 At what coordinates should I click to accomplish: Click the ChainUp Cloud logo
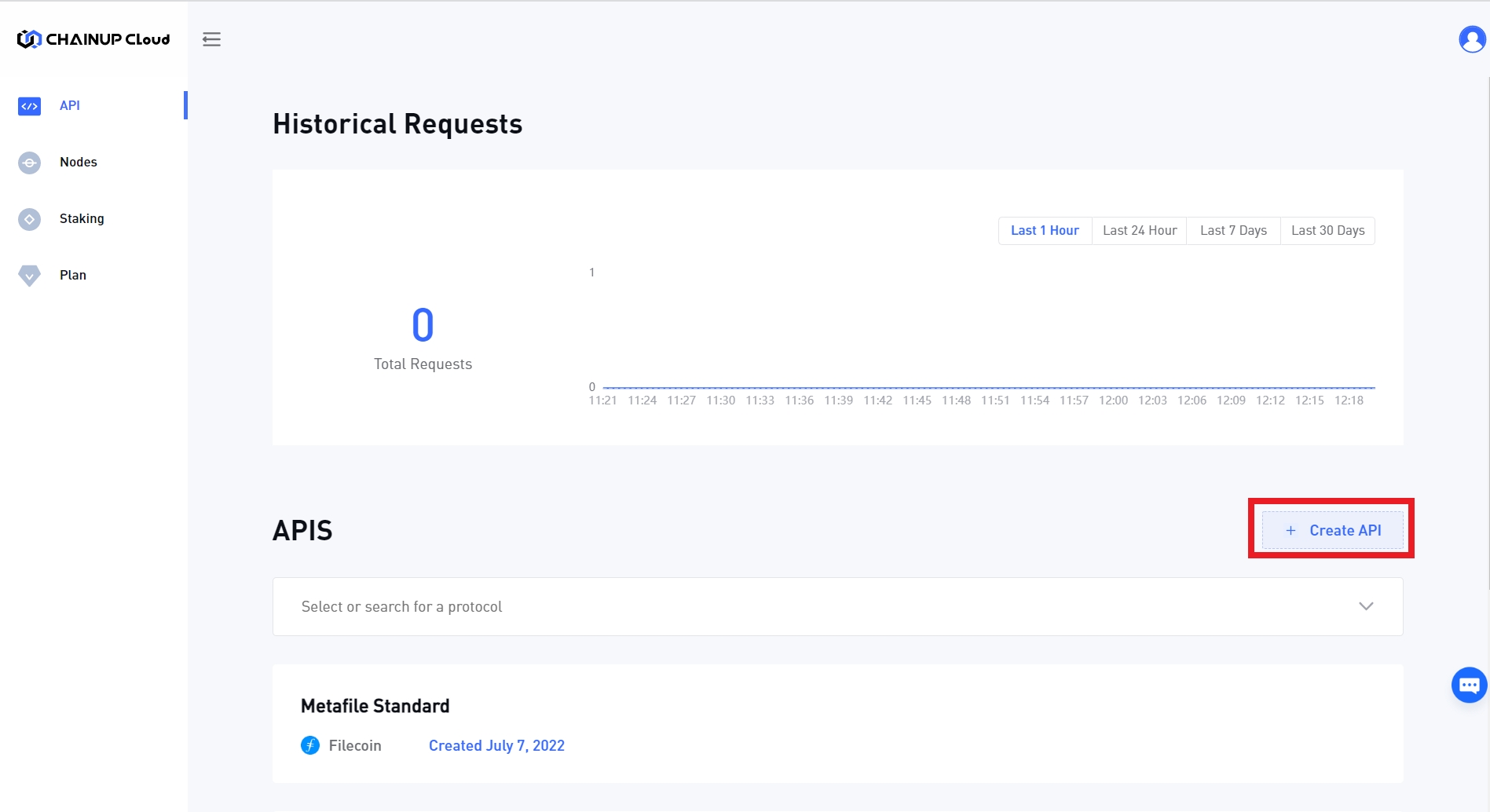[x=93, y=39]
